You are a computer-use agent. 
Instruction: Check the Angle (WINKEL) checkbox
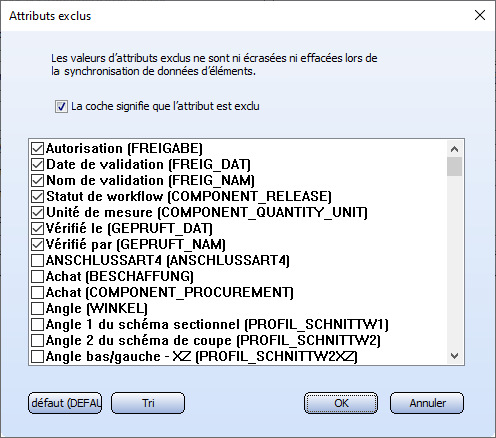(37, 308)
